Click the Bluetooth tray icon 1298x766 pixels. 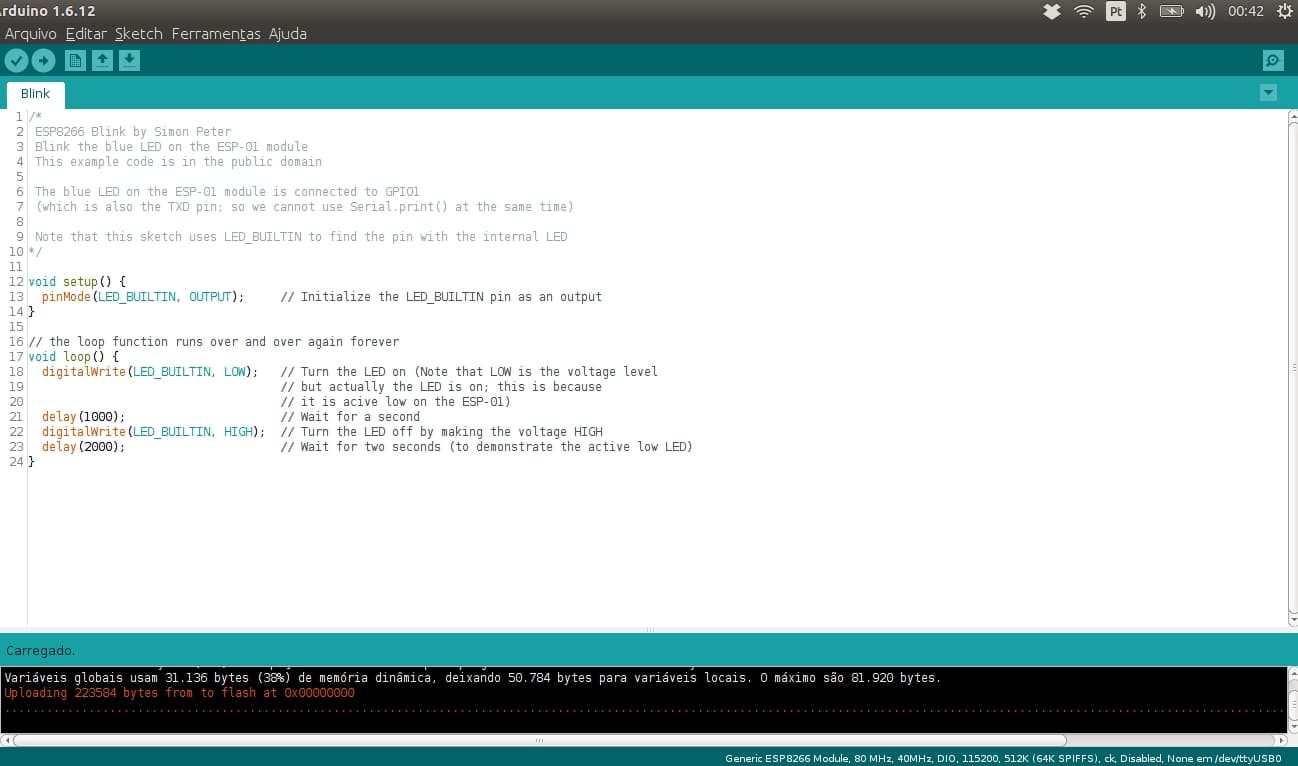tap(1142, 12)
